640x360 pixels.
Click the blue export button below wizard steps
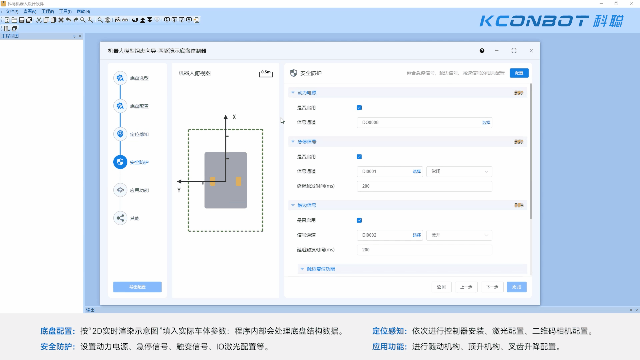pyautogui.click(x=137, y=287)
